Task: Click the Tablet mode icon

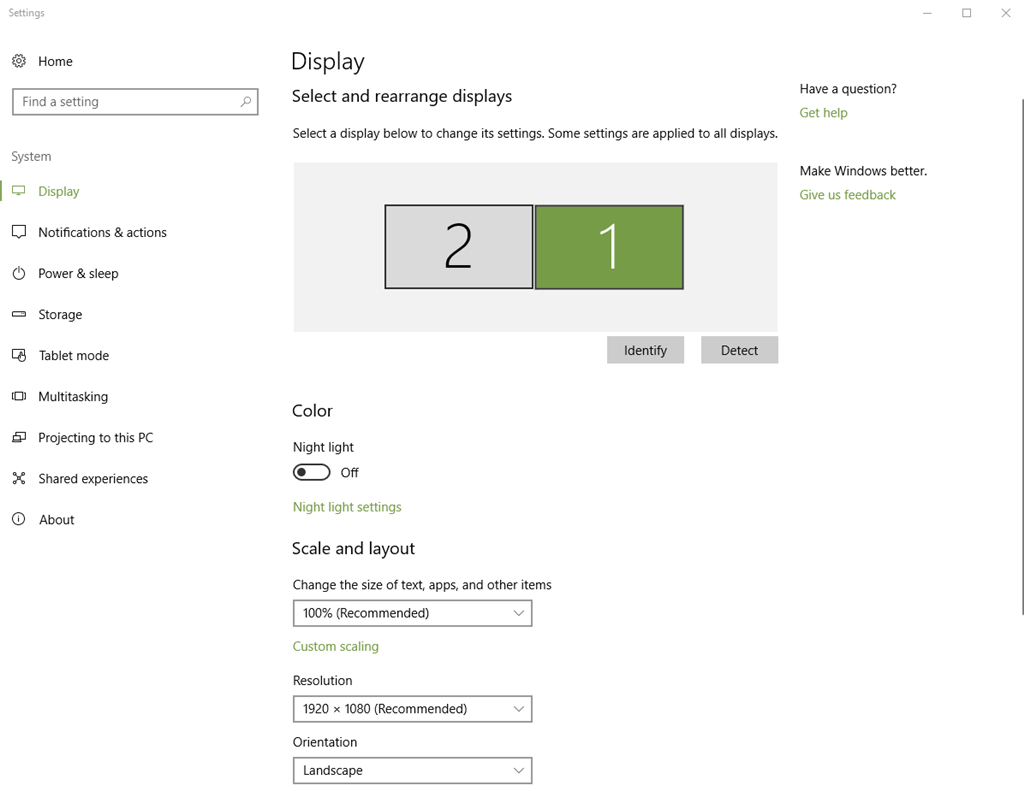Action: [x=19, y=355]
